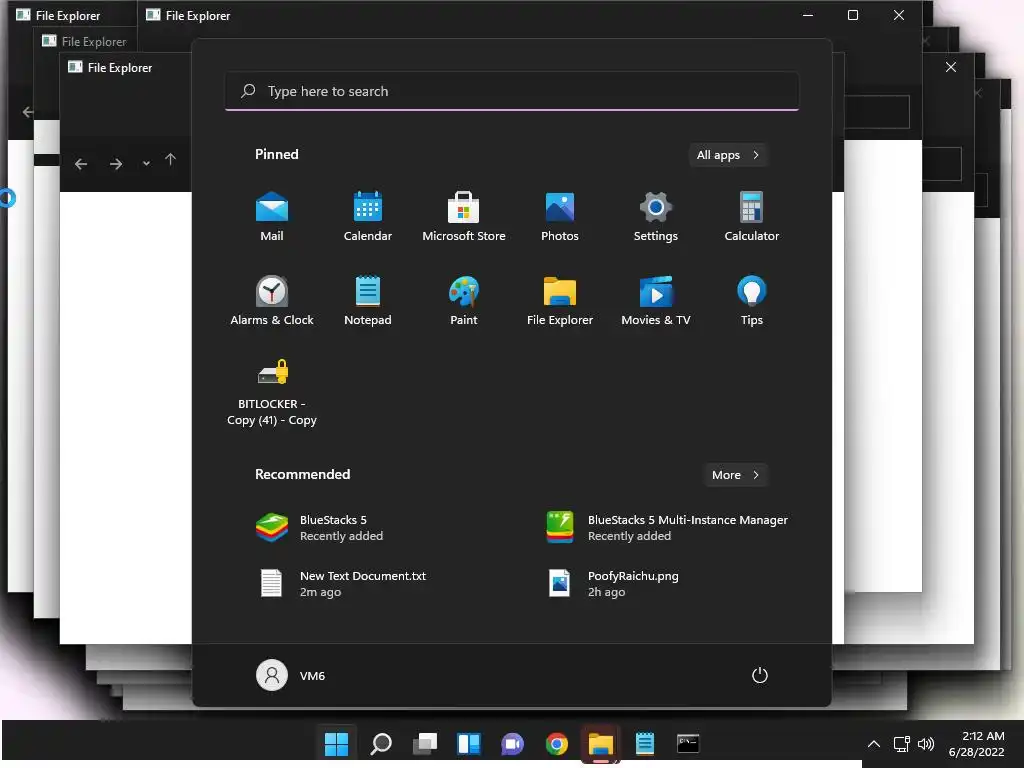
Task: Launch Notepad from pinned apps
Action: (x=368, y=301)
